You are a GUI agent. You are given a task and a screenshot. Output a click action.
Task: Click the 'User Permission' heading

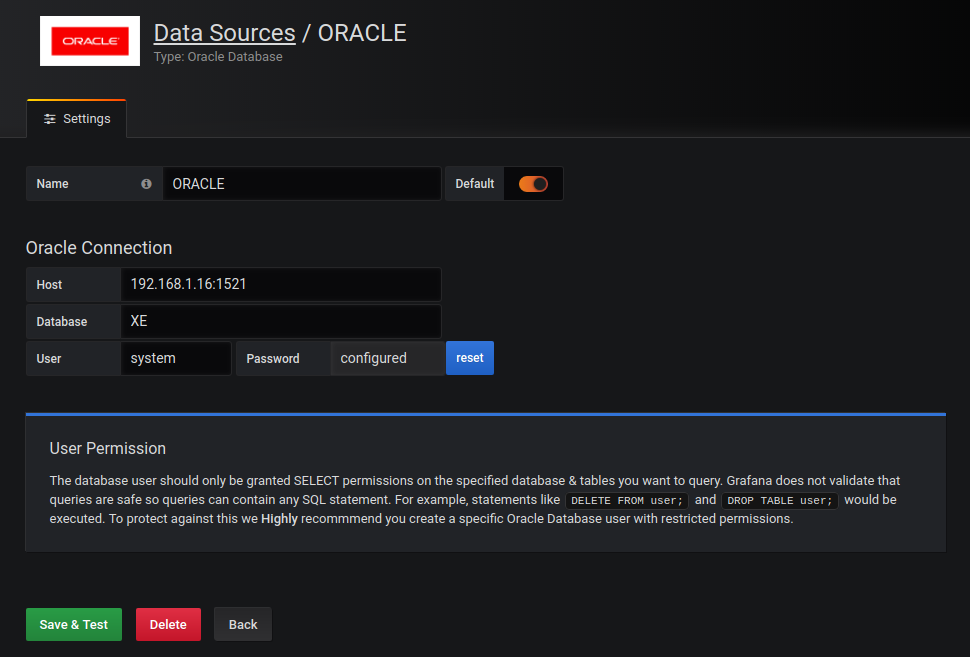pyautogui.click(x=108, y=449)
